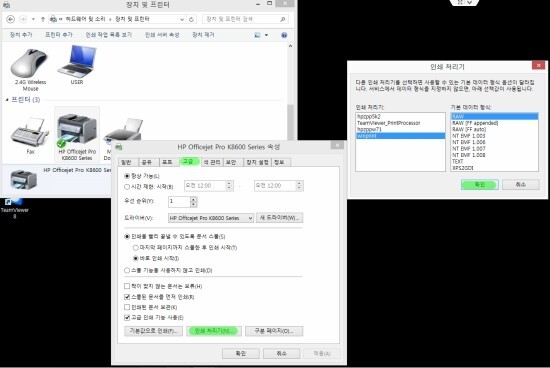The image size is (550, 368).
Task: Select the 항상 가능(L) radio button
Action: [x=127, y=176]
